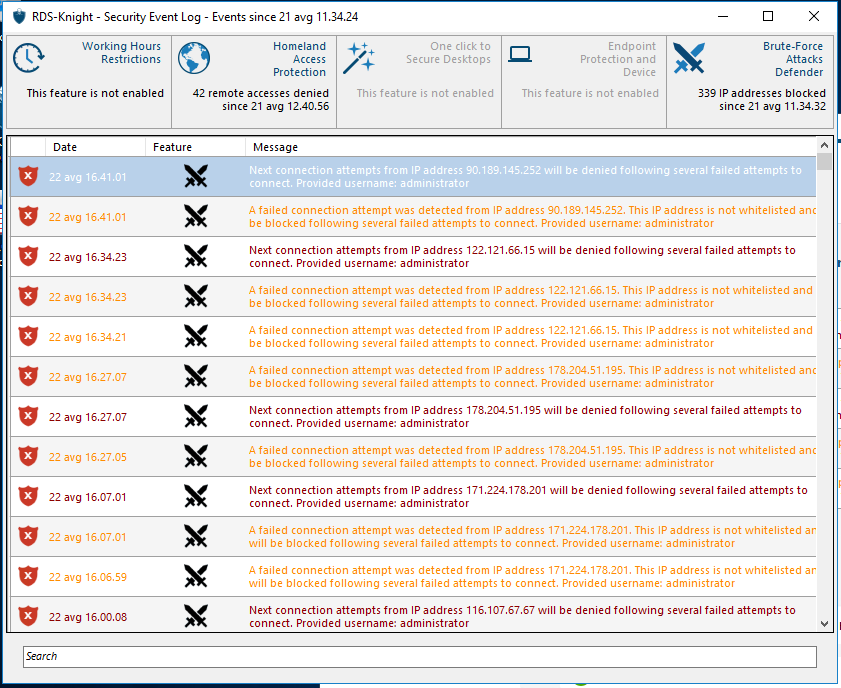This screenshot has height=688, width=841.
Task: Click crossed swords icon in 16.00.08 row
Action: point(196,617)
